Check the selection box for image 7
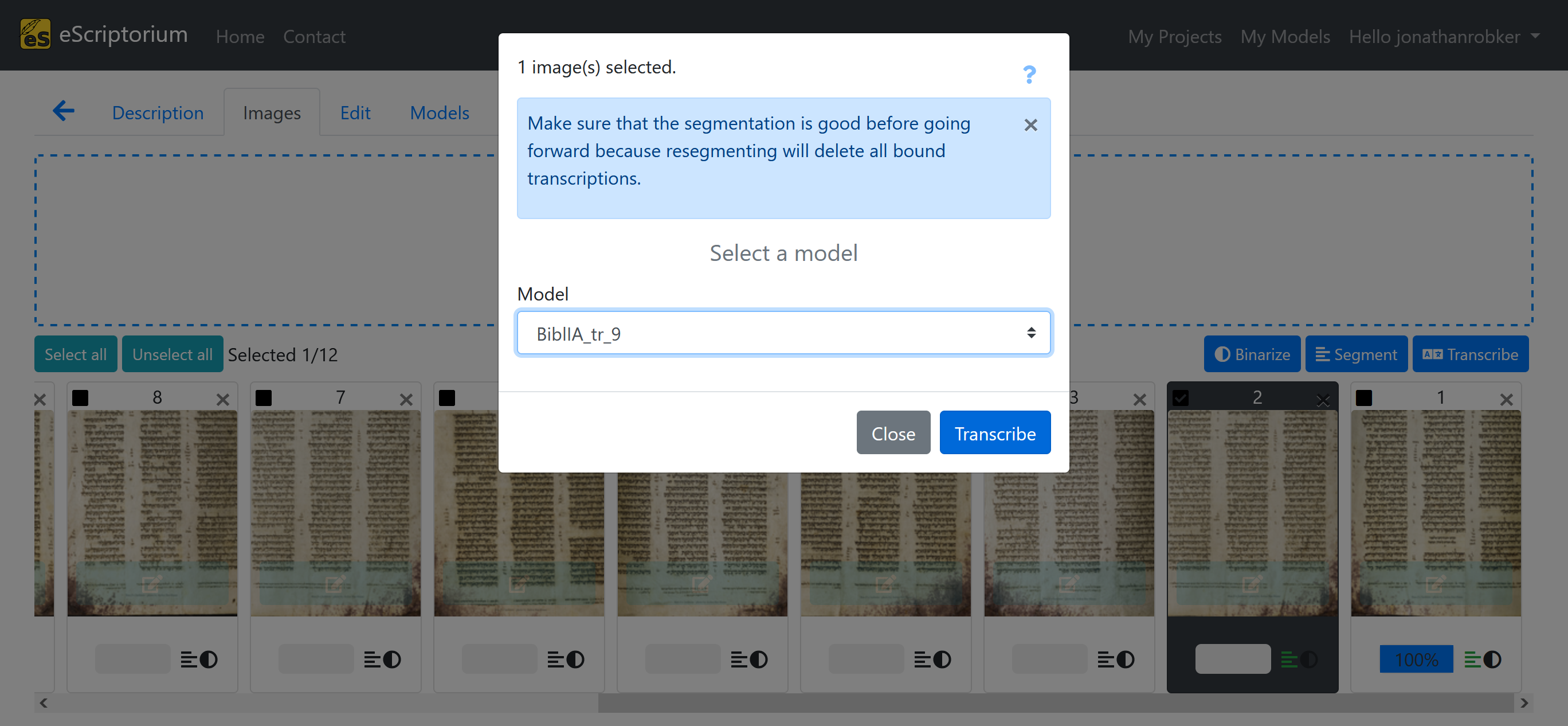Screen dimensions: 1568x726 click(x=264, y=399)
